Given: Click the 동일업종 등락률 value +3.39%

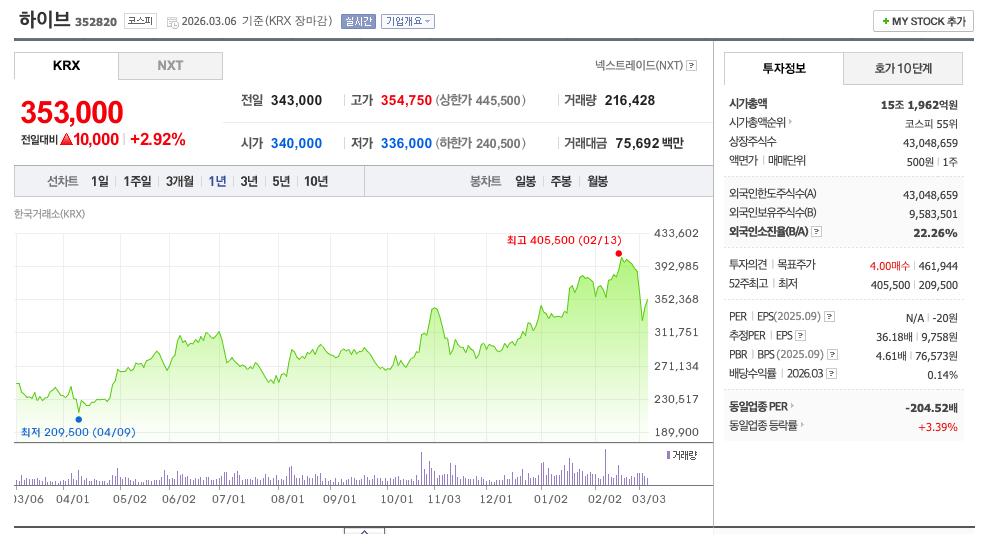Looking at the screenshot, I should click(938, 427).
